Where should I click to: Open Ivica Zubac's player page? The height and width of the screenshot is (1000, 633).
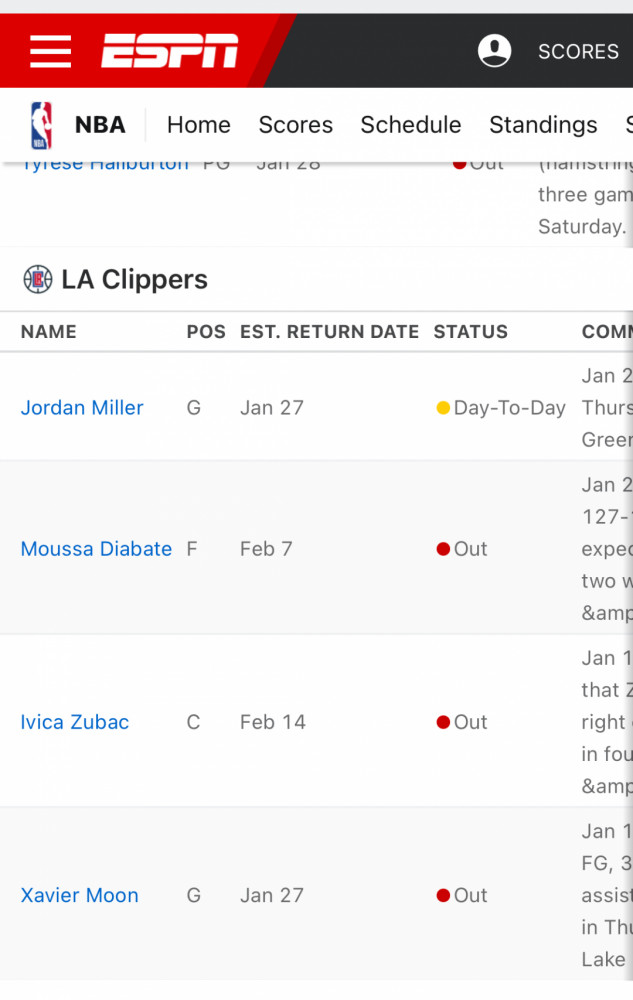(75, 722)
